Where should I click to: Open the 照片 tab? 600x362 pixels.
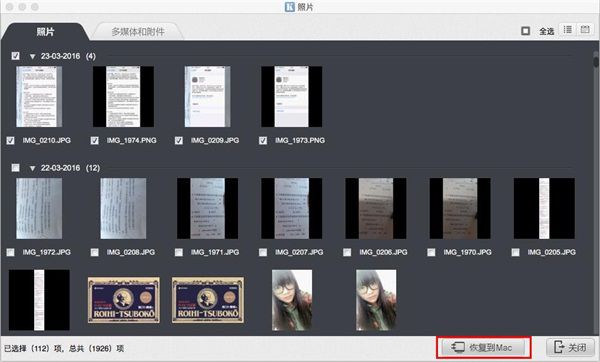(45, 32)
